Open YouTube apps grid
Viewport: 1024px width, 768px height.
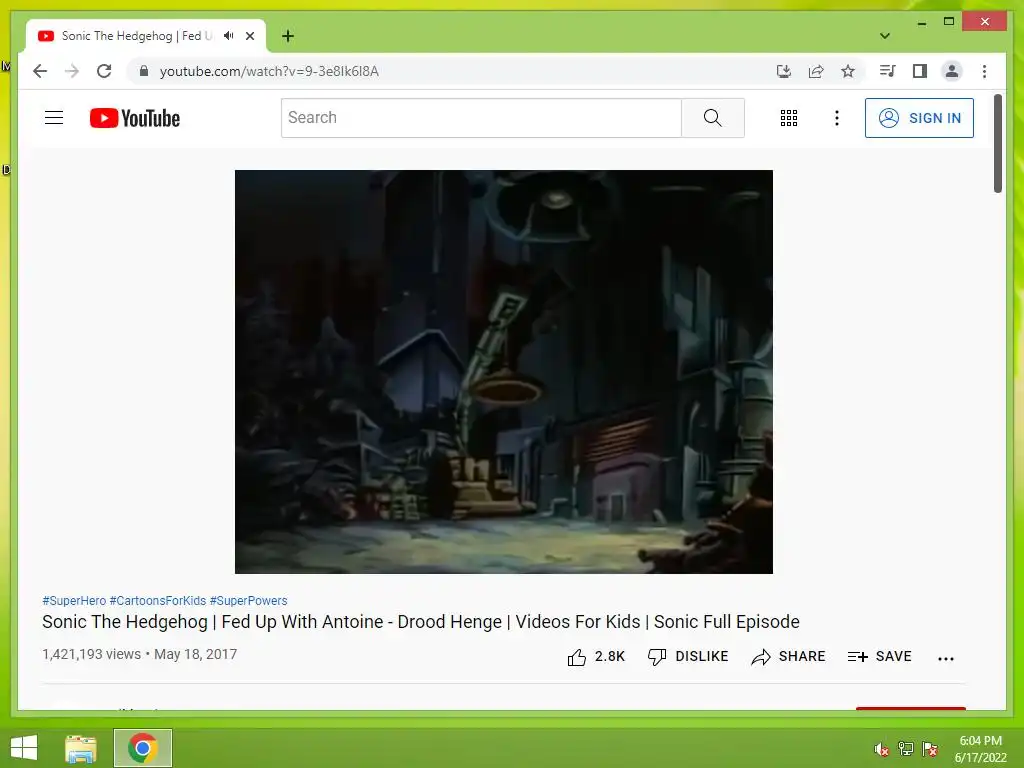pyautogui.click(x=789, y=118)
